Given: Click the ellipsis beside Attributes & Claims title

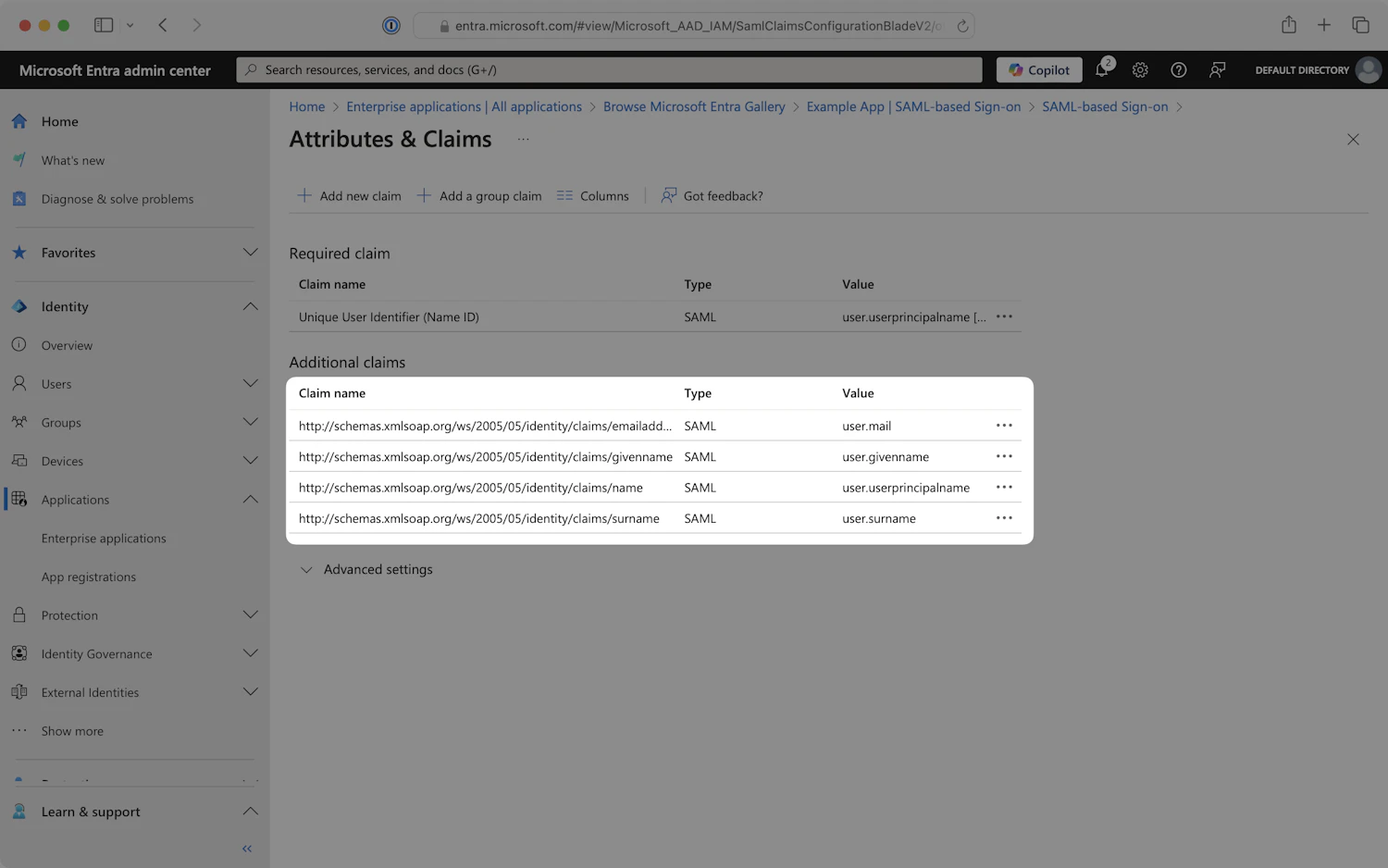Looking at the screenshot, I should tap(524, 140).
